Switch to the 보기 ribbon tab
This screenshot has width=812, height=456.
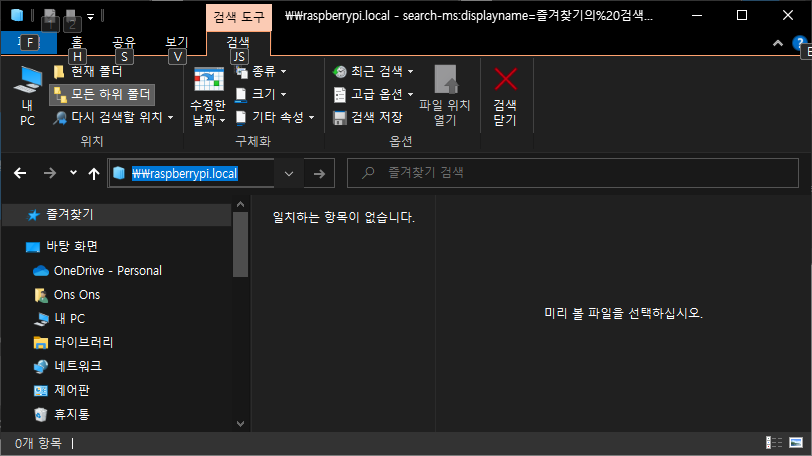pyautogui.click(x=176, y=42)
